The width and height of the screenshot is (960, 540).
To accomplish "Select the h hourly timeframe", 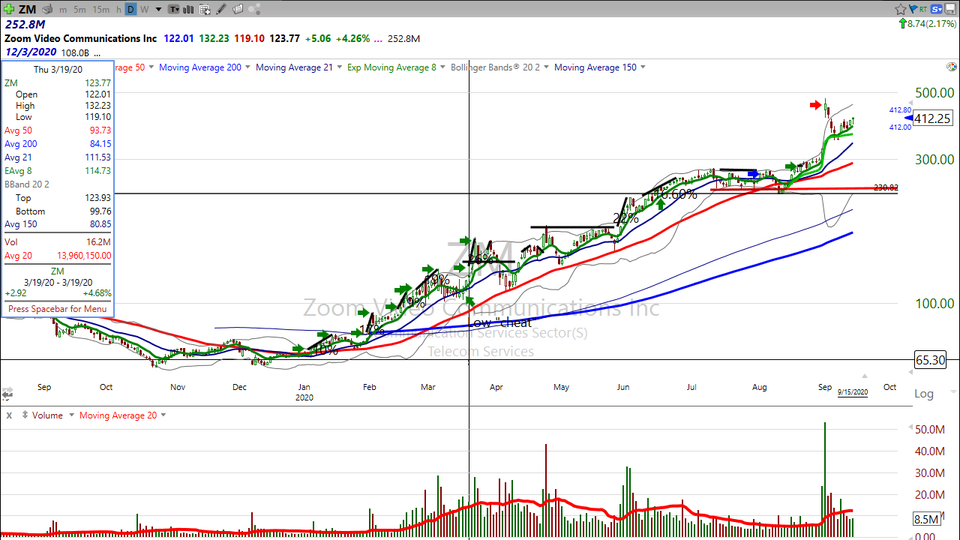I will pos(119,10).
